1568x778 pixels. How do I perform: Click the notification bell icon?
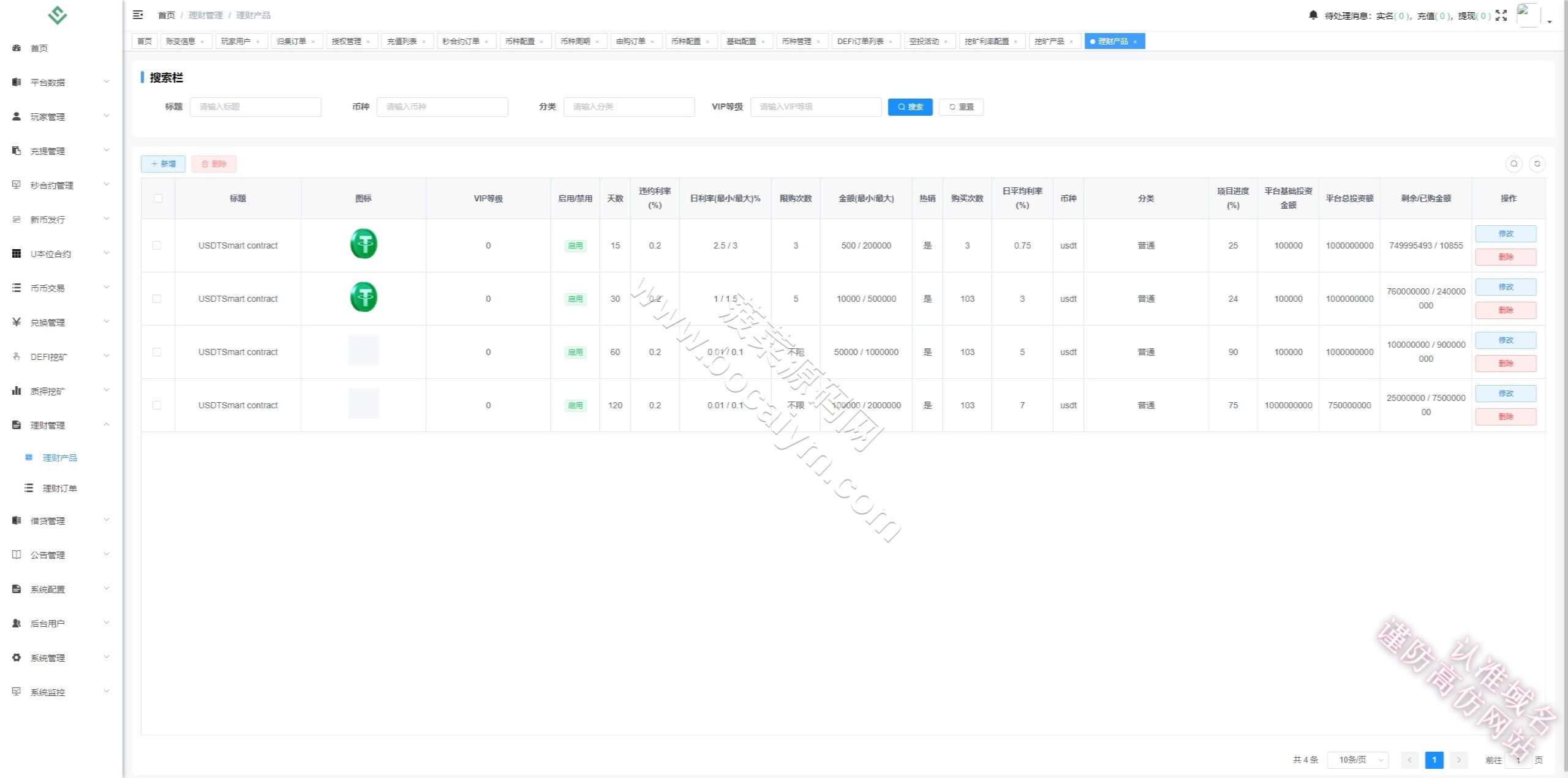click(x=1313, y=15)
